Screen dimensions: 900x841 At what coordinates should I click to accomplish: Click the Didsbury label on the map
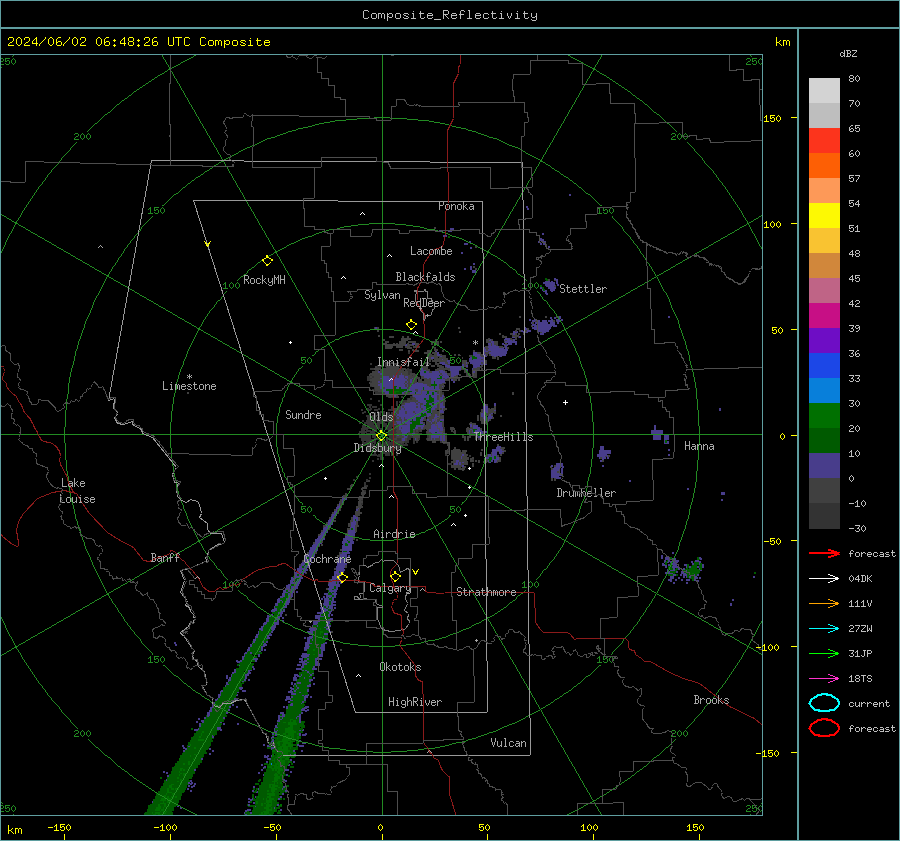coord(377,448)
